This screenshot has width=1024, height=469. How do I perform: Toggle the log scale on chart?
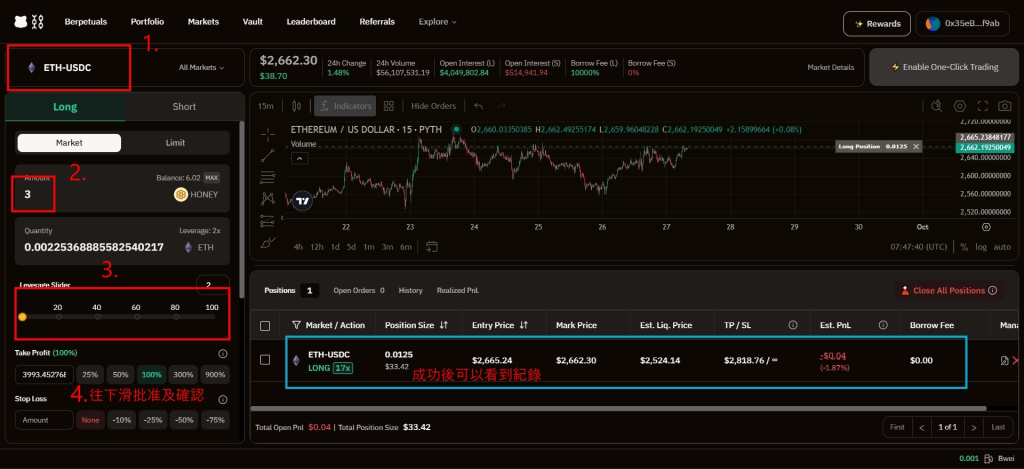pos(982,246)
